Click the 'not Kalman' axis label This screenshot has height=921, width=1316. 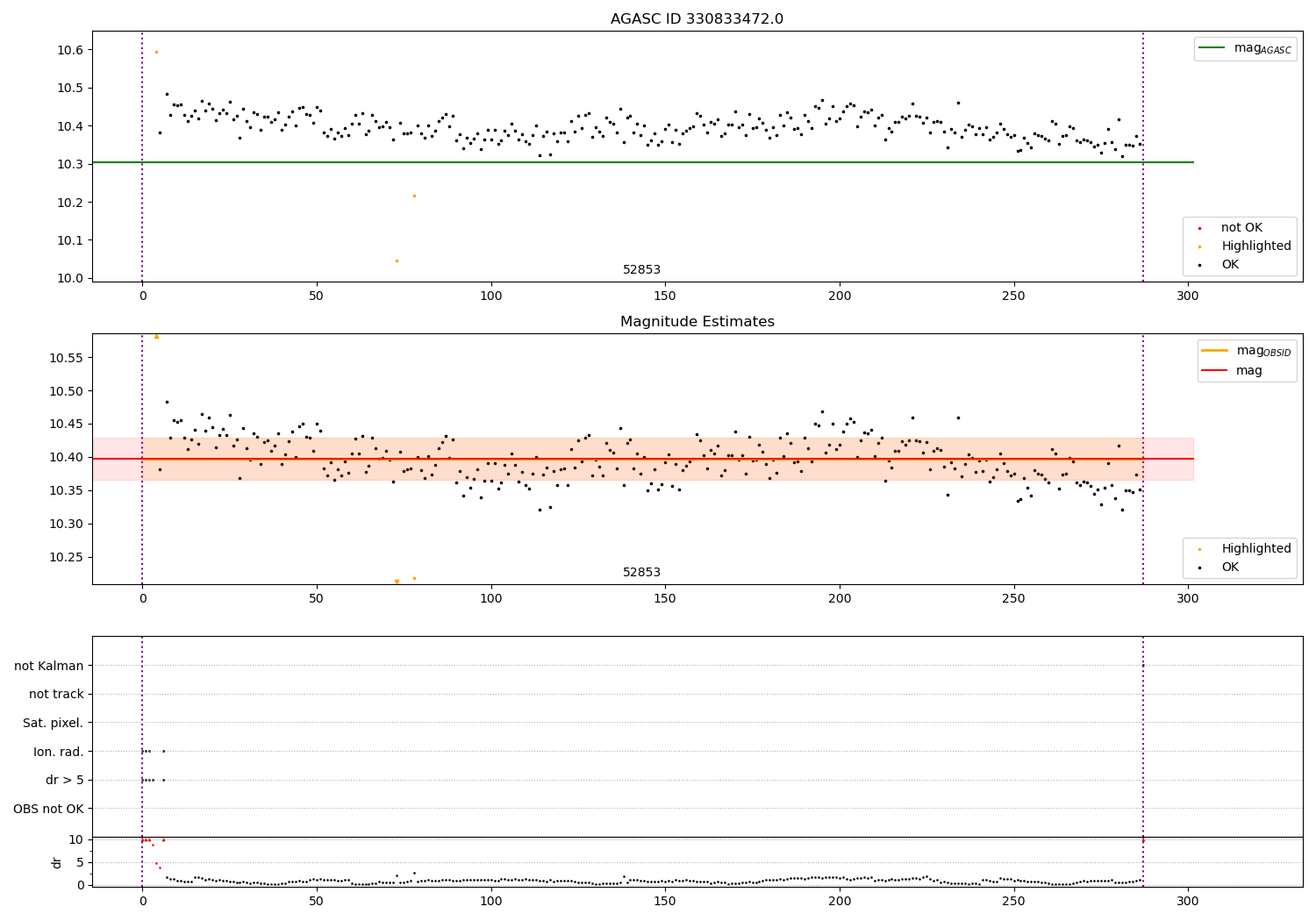49,666
